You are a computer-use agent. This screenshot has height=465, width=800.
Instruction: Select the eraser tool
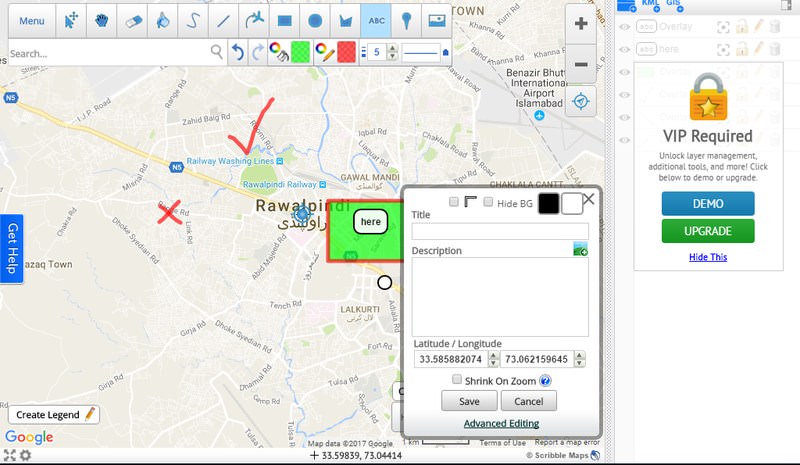(132, 21)
